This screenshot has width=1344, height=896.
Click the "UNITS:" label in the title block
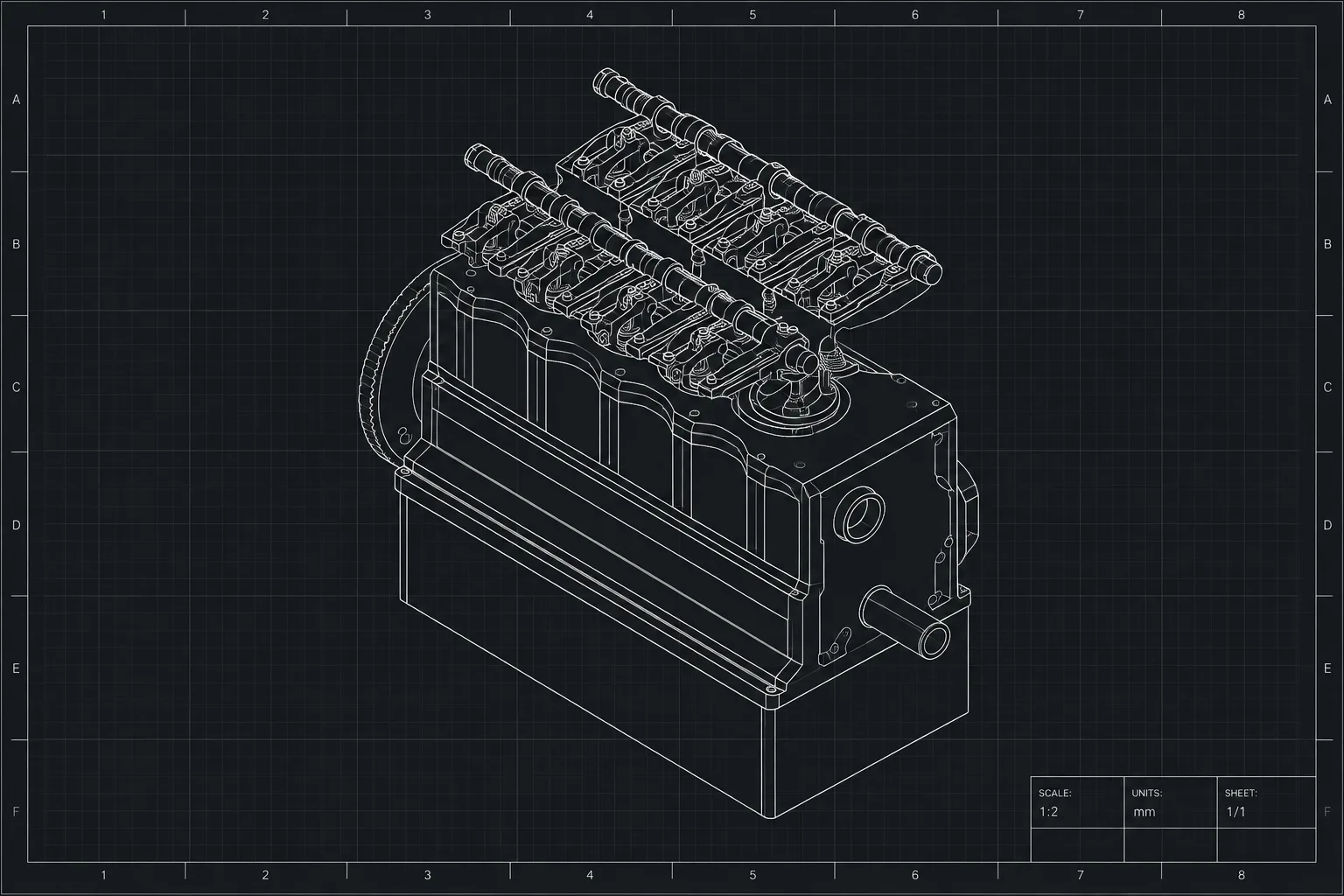(x=1146, y=794)
